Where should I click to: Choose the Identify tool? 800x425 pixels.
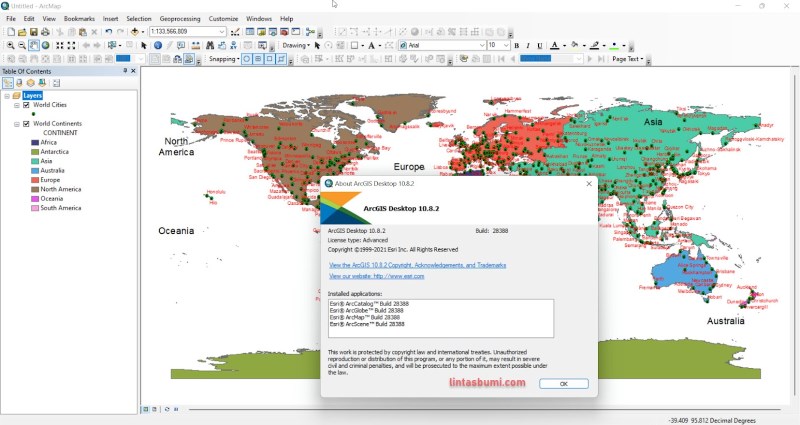(158, 45)
